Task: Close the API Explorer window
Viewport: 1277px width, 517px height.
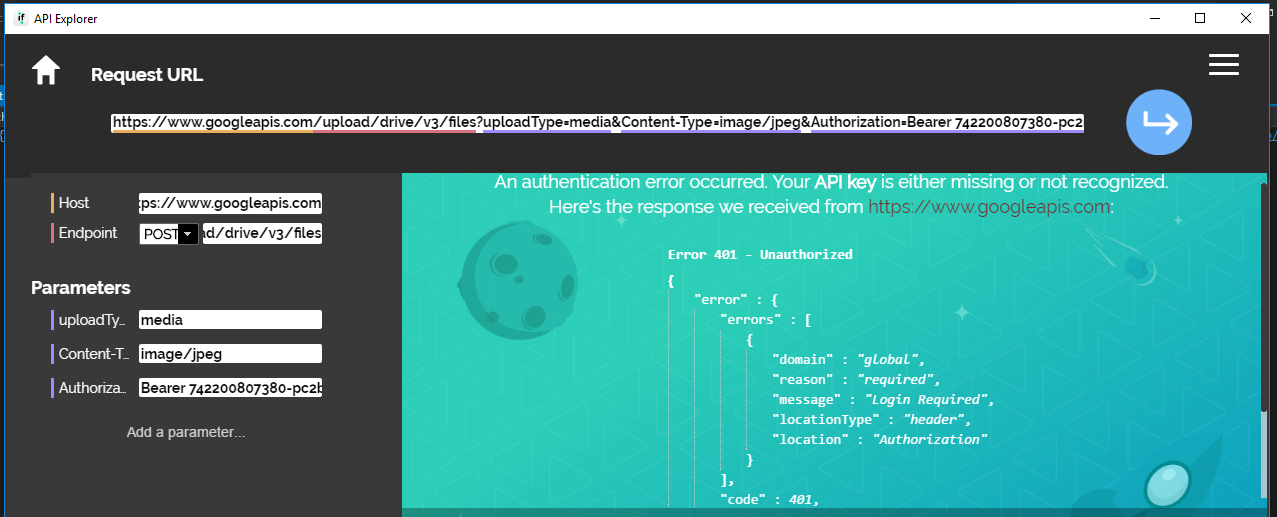Action: coord(1246,18)
